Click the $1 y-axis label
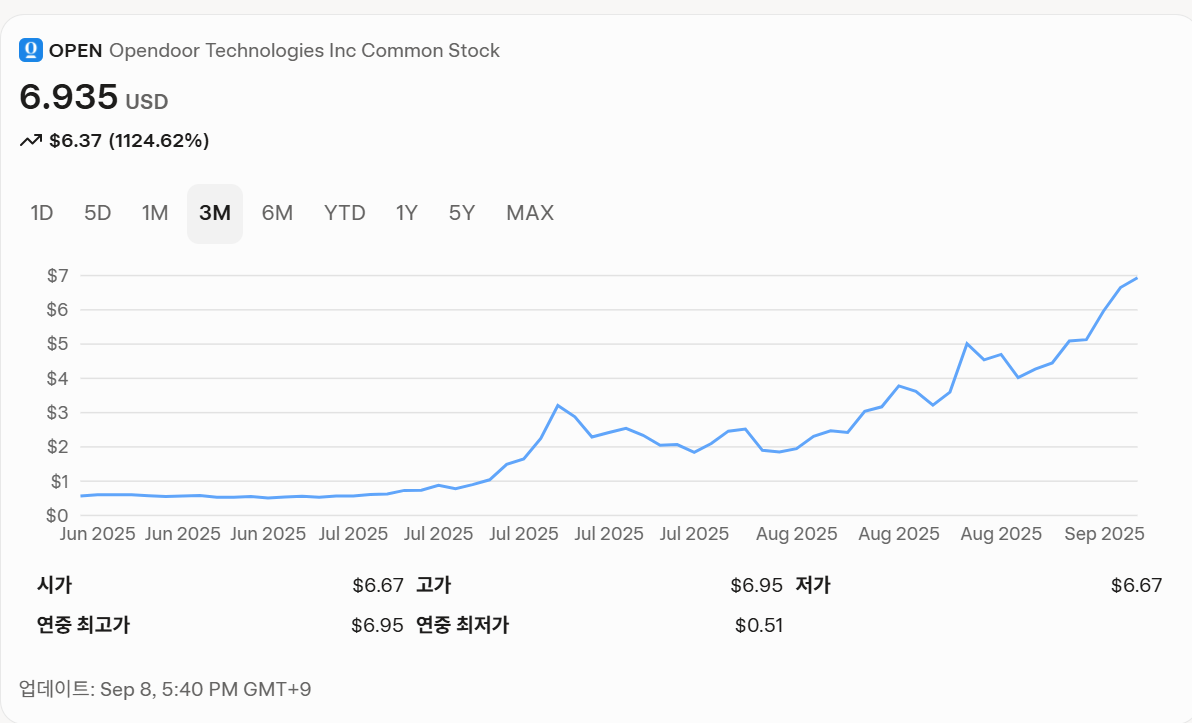This screenshot has height=723, width=1192. pyautogui.click(x=59, y=481)
